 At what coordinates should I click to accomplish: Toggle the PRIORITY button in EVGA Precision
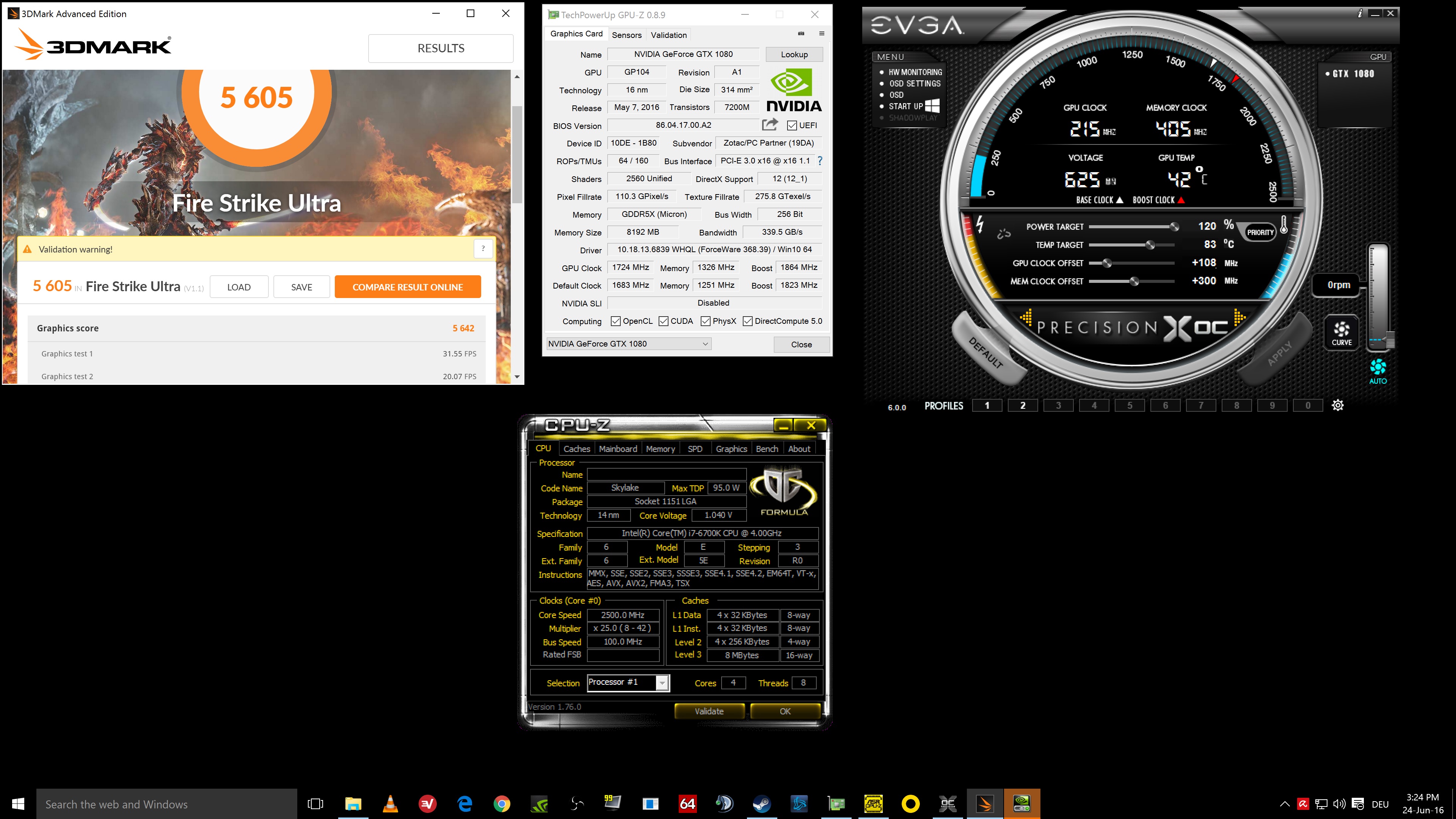1260,232
